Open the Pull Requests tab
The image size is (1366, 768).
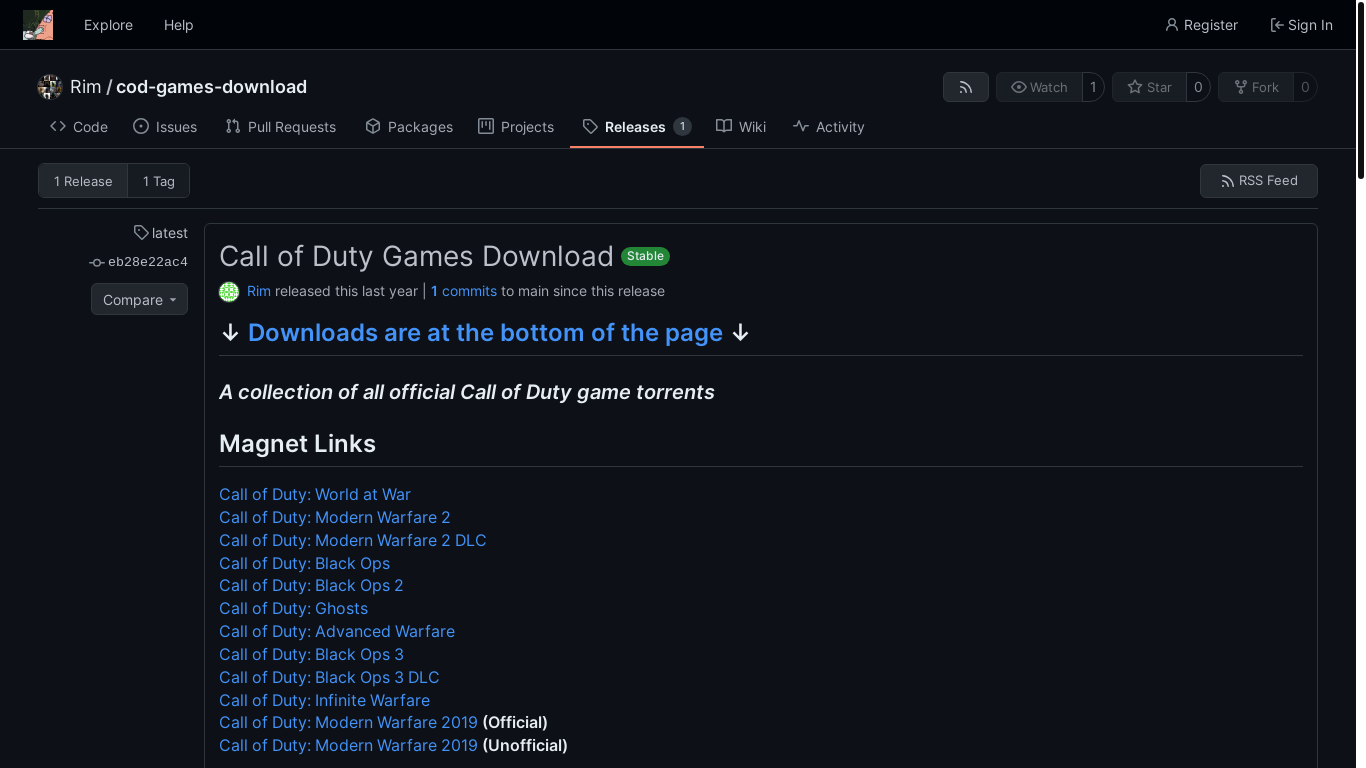(x=281, y=127)
